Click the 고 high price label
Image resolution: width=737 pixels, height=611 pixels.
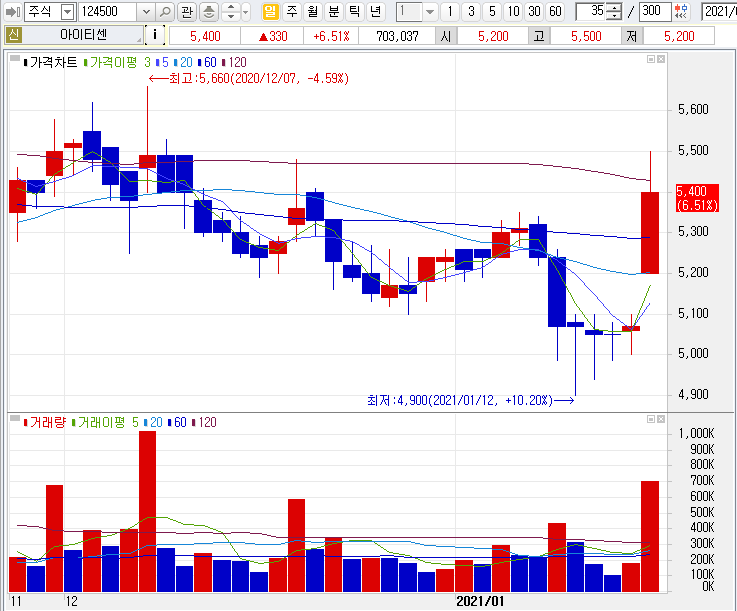(539, 36)
